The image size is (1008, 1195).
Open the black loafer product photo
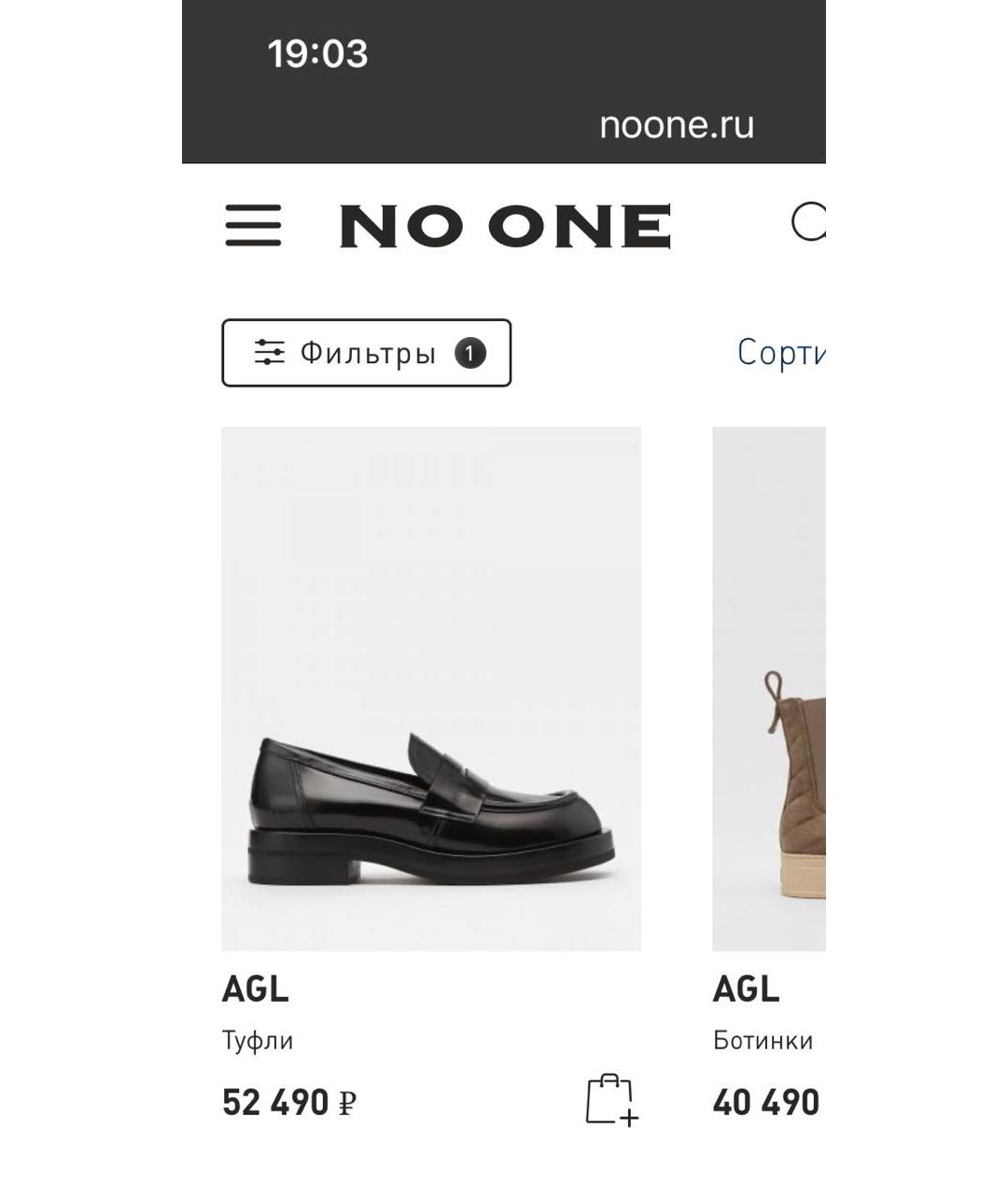pos(431,688)
